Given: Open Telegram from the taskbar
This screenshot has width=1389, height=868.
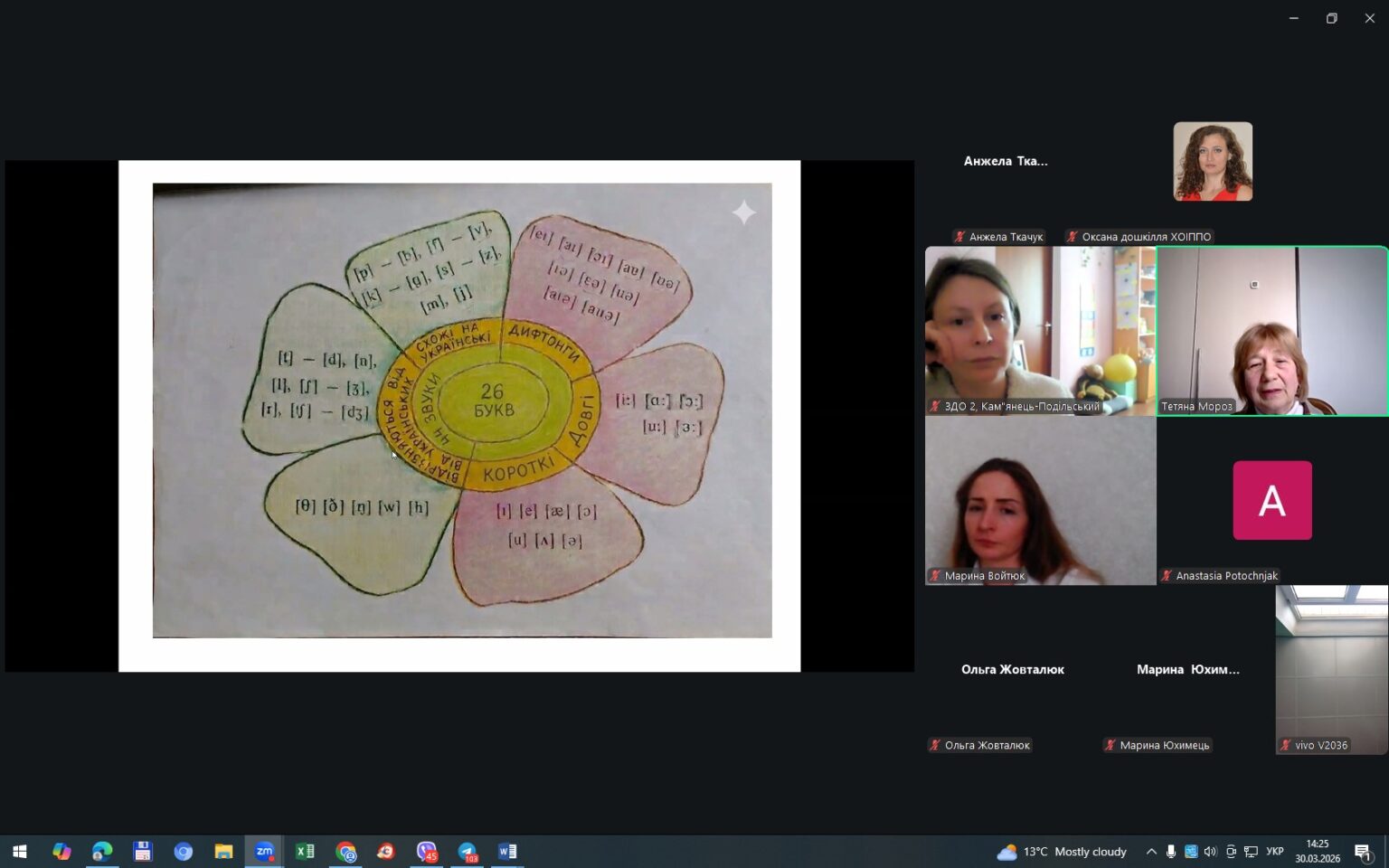Looking at the screenshot, I should coord(468,852).
